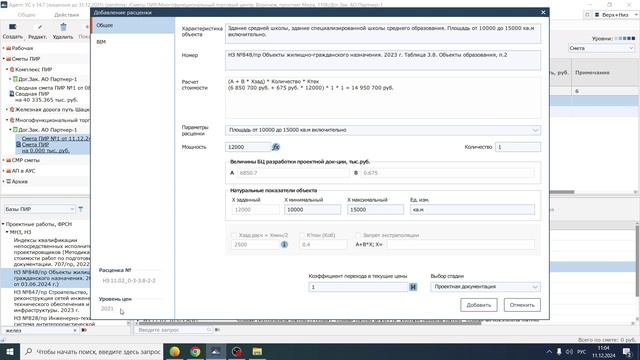640x360 pixels.
Task: Click the volume icon in system tray
Action: (569, 351)
